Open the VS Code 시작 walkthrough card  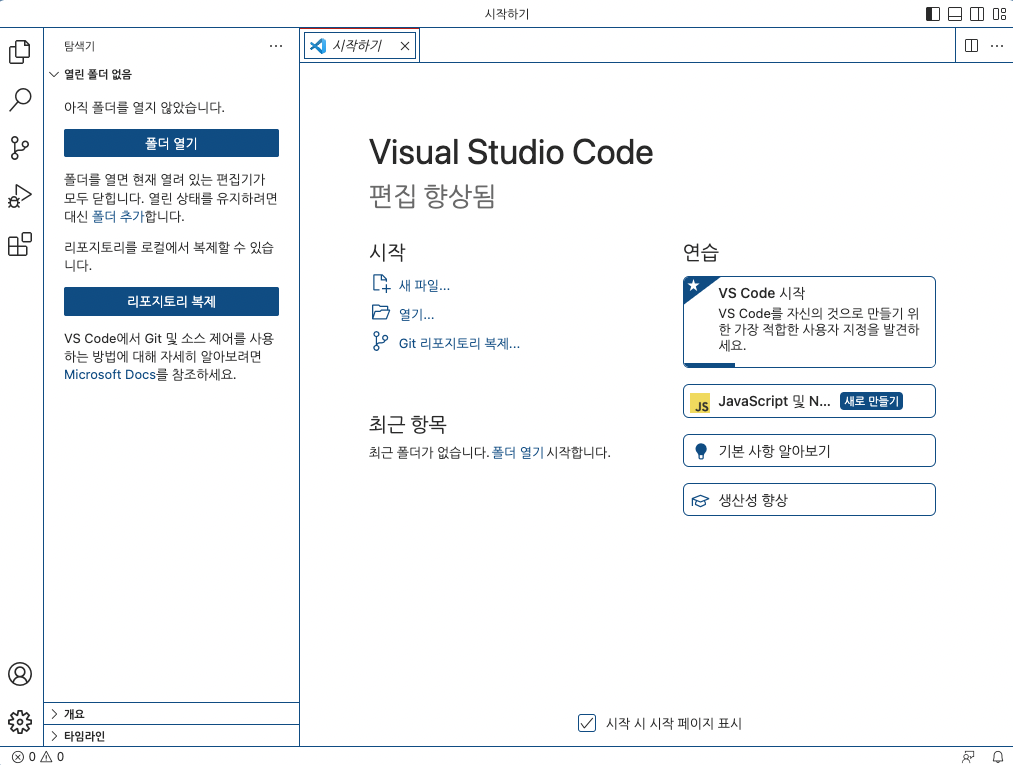click(x=809, y=322)
